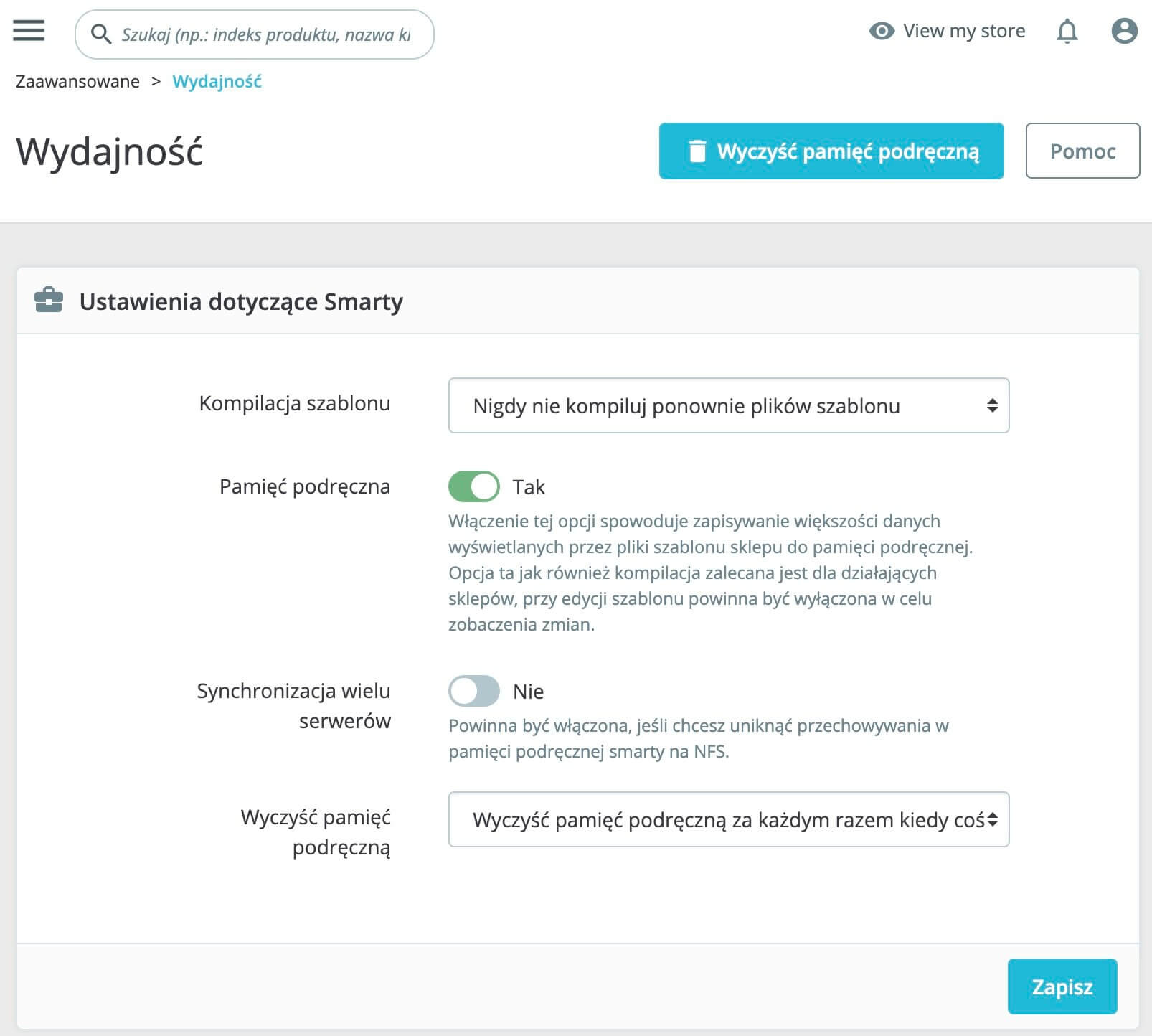Click the Zaawansowane breadcrumb
This screenshot has width=1152, height=1036.
[x=77, y=81]
